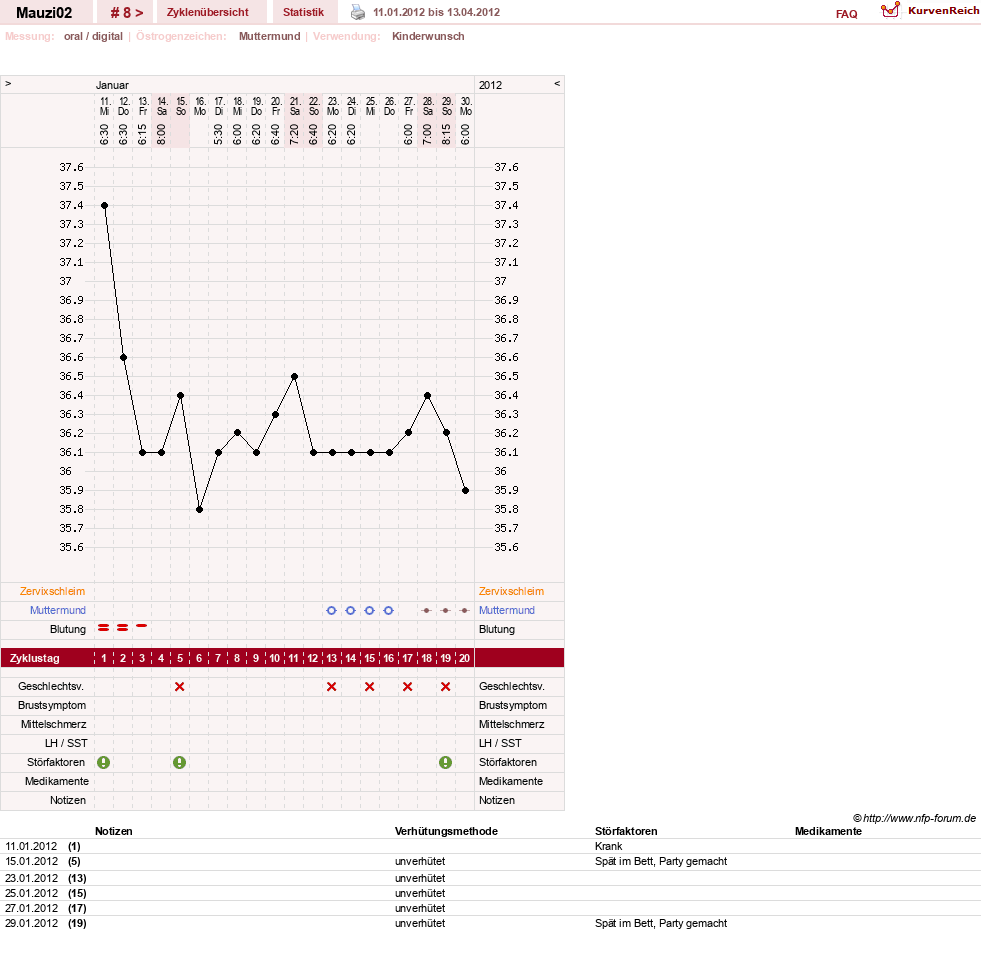Click the 35.8 temperature point on January 16
Viewport: 981px width, 970px height.
[x=200, y=509]
